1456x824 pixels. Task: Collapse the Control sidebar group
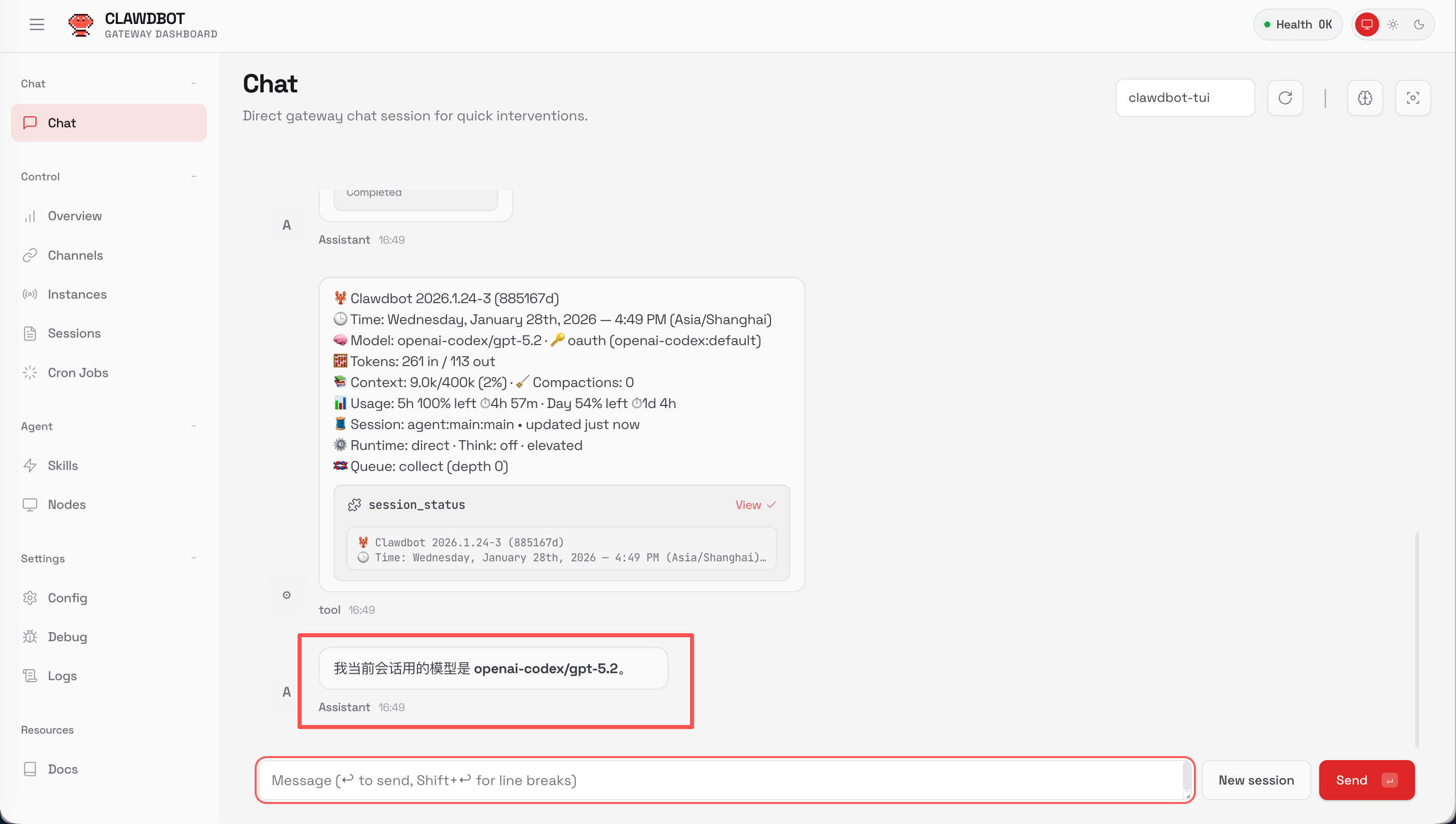193,177
